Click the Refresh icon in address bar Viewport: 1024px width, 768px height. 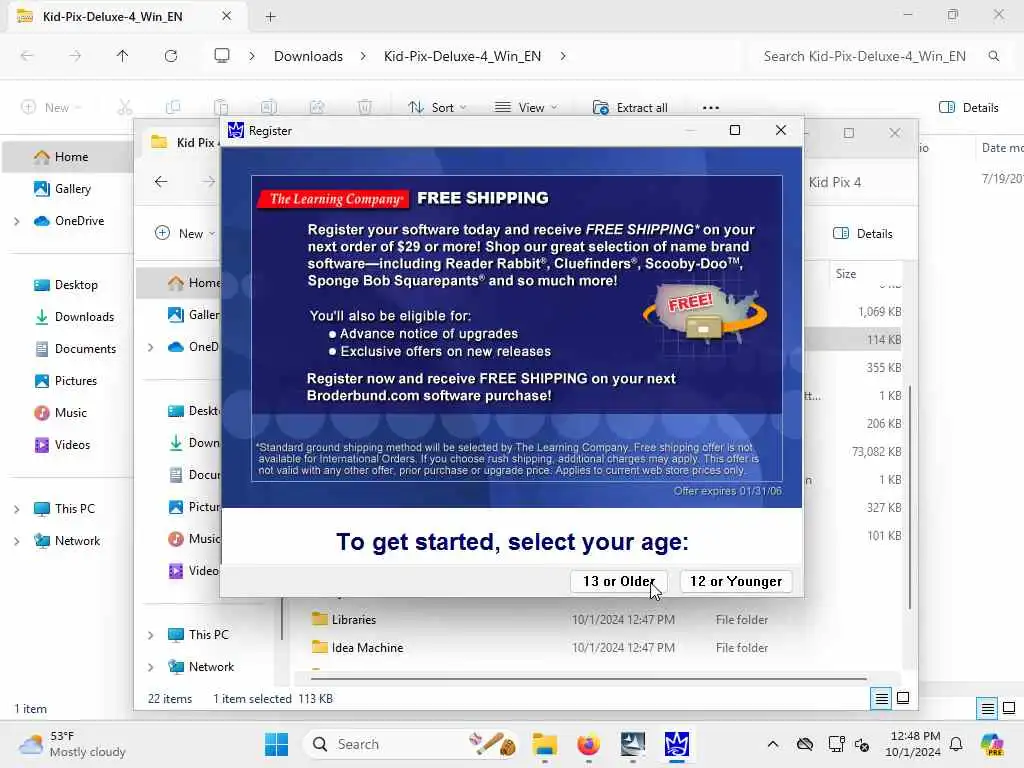point(171,56)
